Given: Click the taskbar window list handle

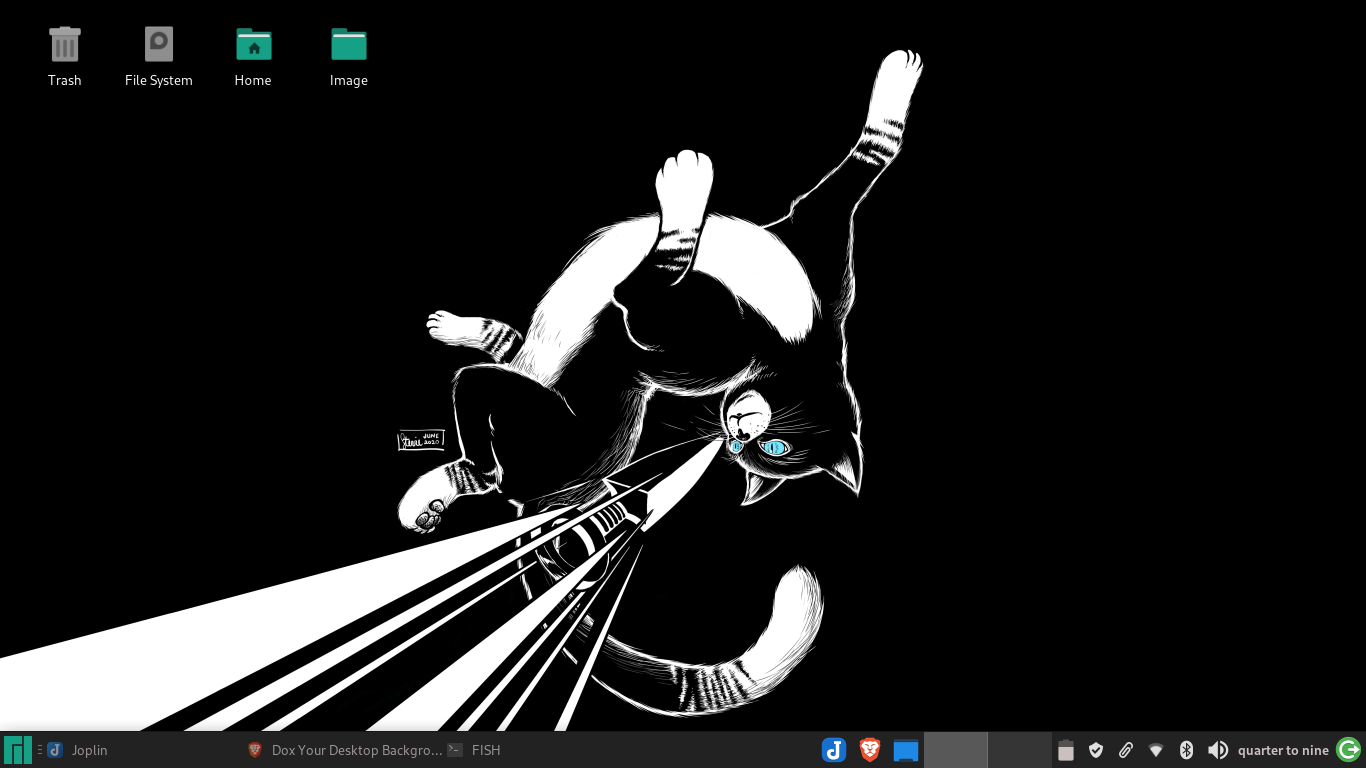Looking at the screenshot, I should [40, 750].
